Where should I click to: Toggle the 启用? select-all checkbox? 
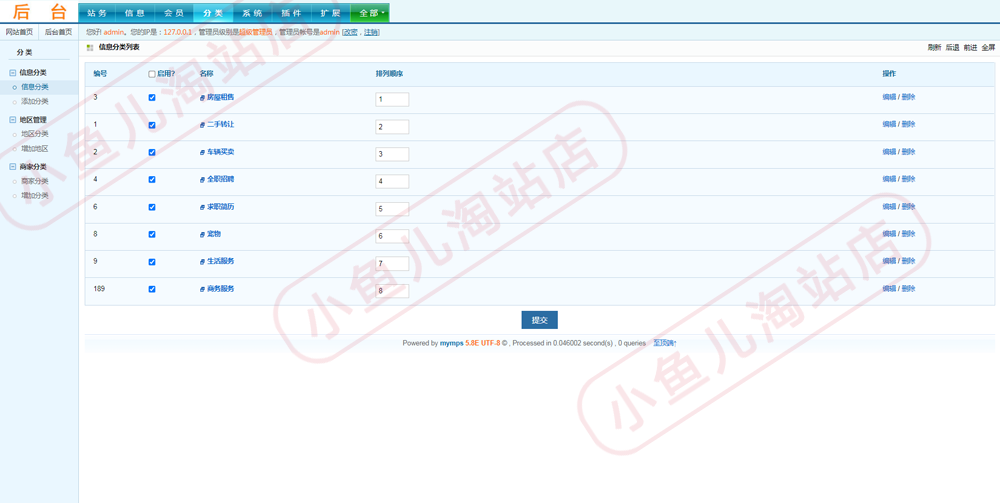(152, 74)
